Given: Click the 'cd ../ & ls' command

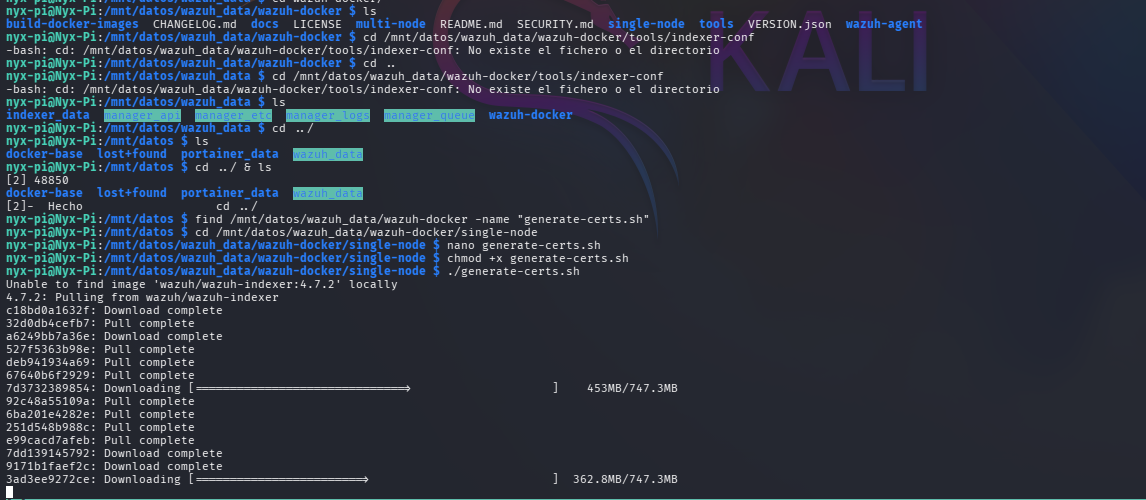Looking at the screenshot, I should pos(232,167).
